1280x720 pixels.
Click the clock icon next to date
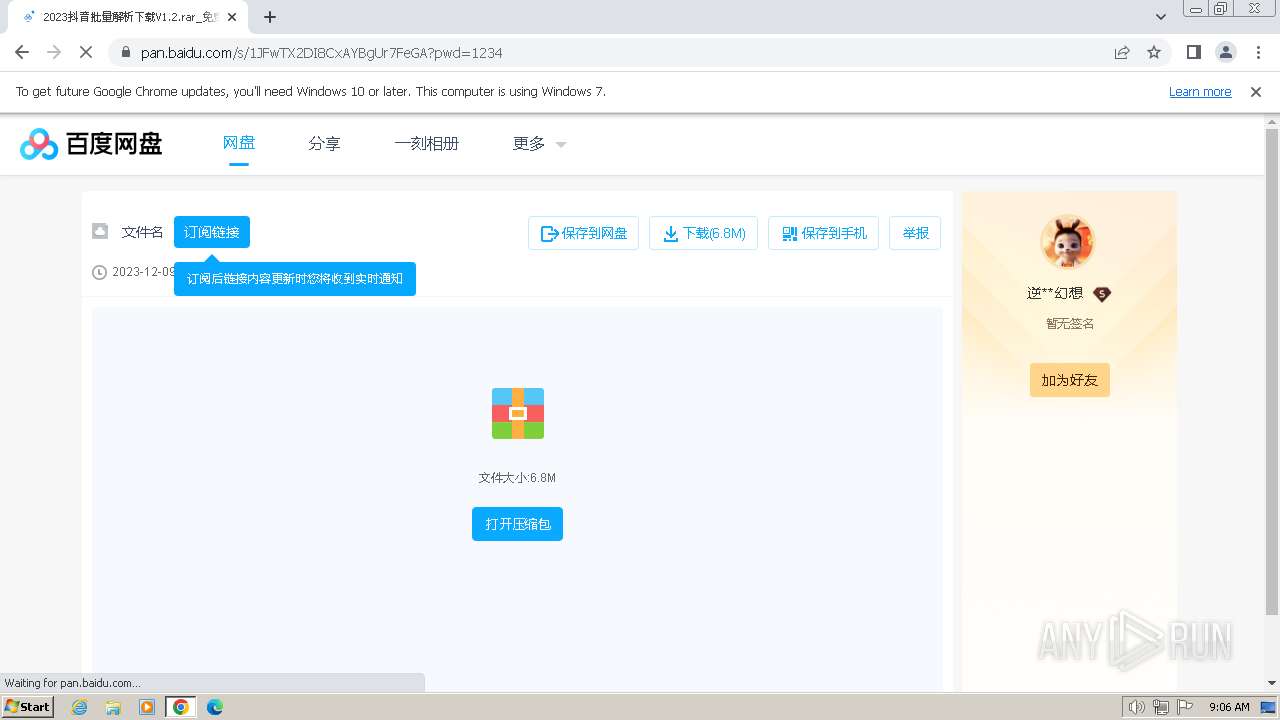click(99, 272)
